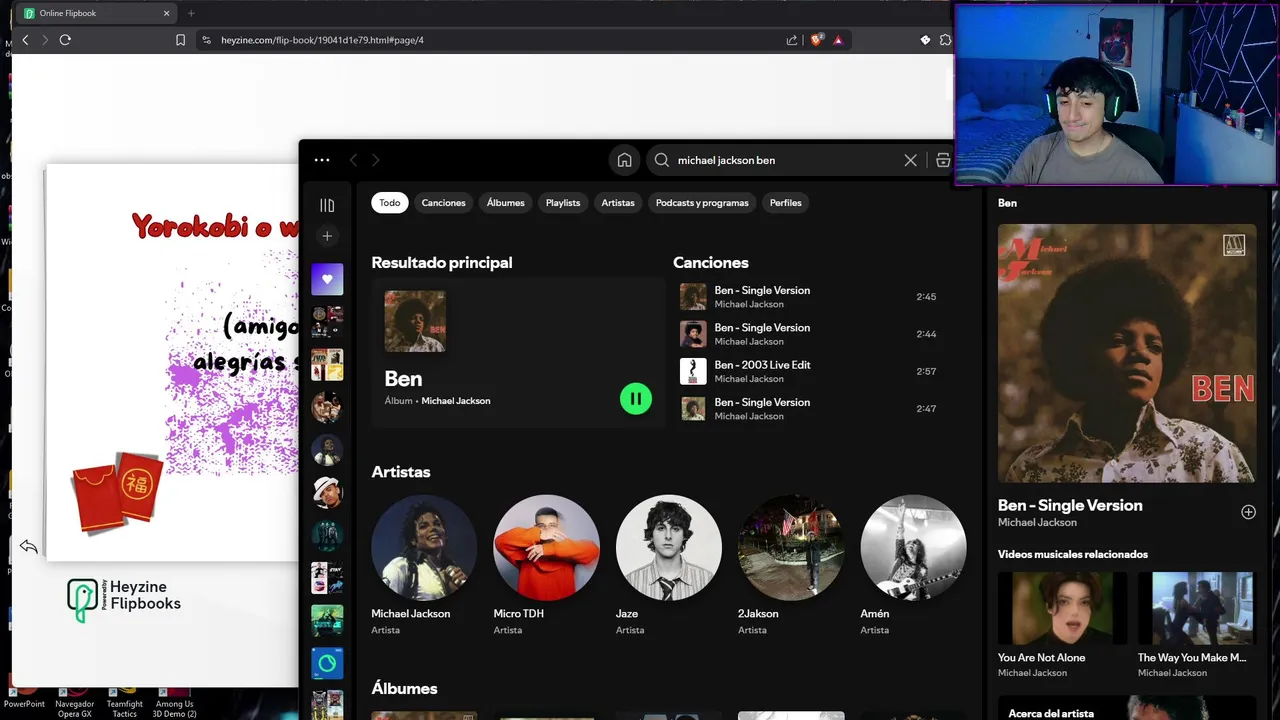Play Ben - Single Version 2:44
This screenshot has width=1280, height=720.
coord(808,334)
